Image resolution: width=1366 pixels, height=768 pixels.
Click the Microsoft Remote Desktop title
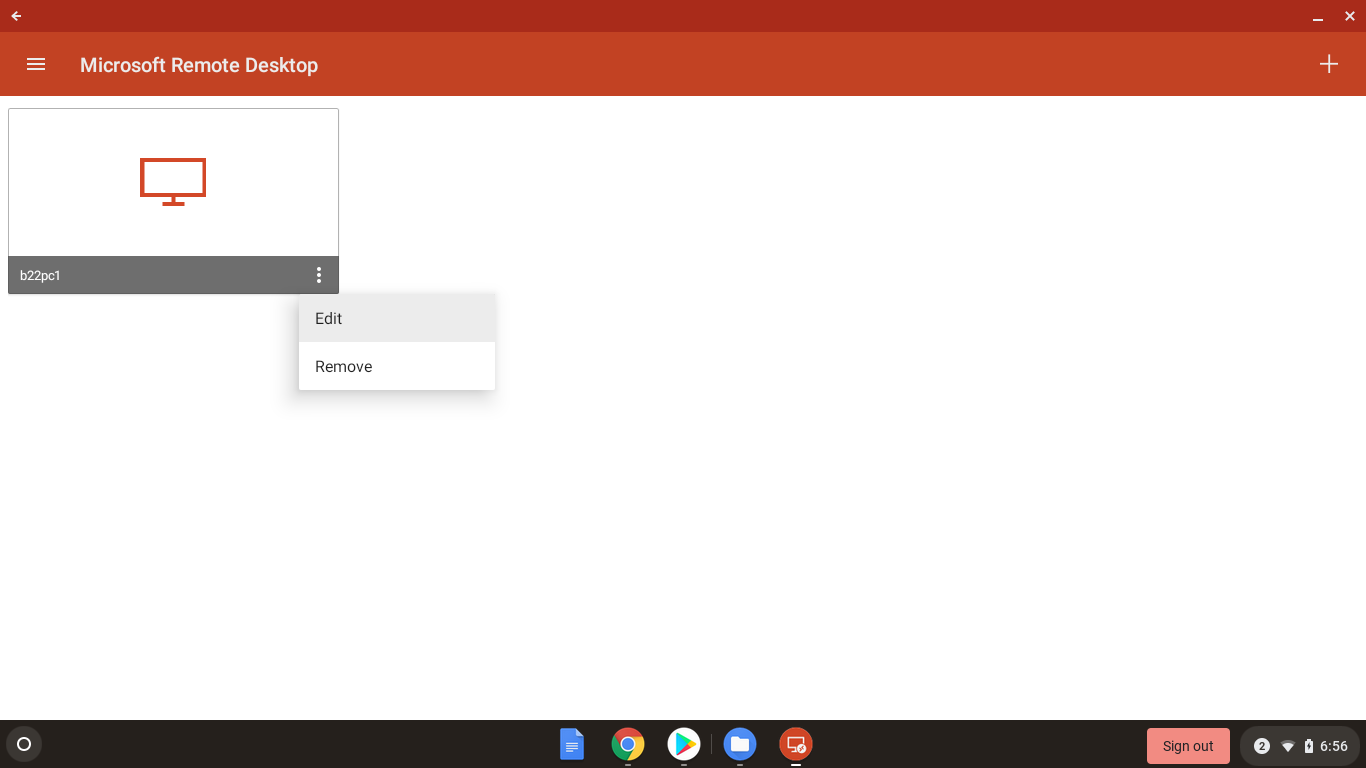point(199,65)
